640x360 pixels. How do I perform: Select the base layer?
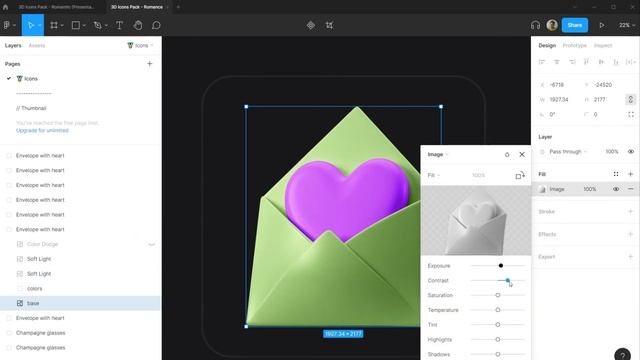coord(81,303)
